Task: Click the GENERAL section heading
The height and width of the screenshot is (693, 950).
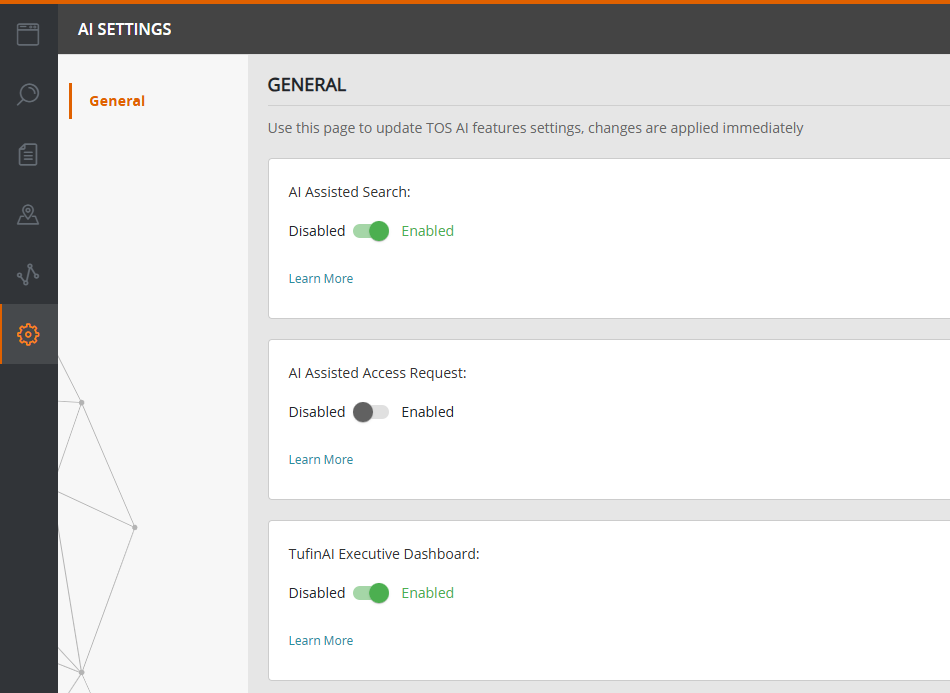Action: (307, 85)
